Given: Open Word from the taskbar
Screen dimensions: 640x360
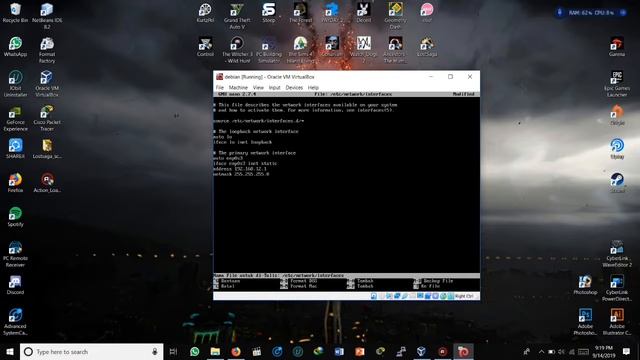Looking at the screenshot, I should [339, 351].
